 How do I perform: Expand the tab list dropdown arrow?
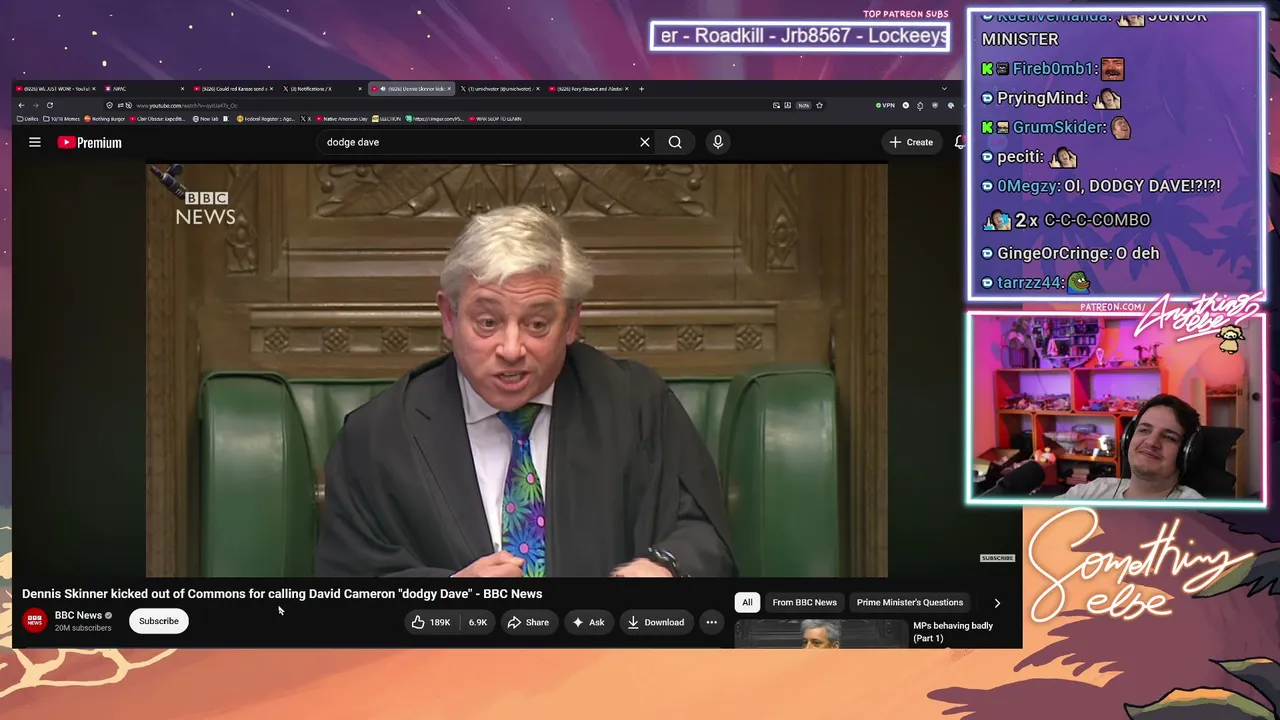point(944,89)
